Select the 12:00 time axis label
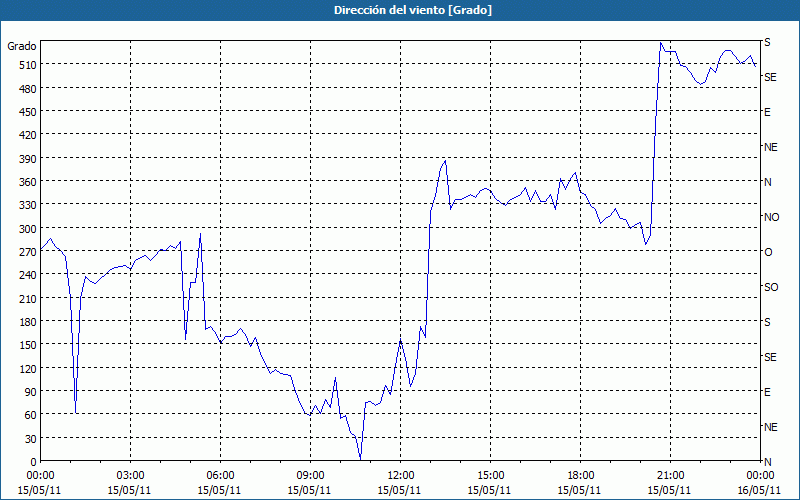800x500 pixels. [x=401, y=476]
